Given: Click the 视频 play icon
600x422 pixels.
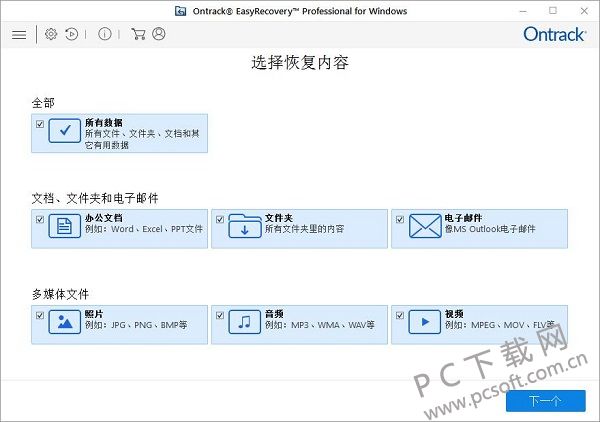Looking at the screenshot, I should coord(425,322).
